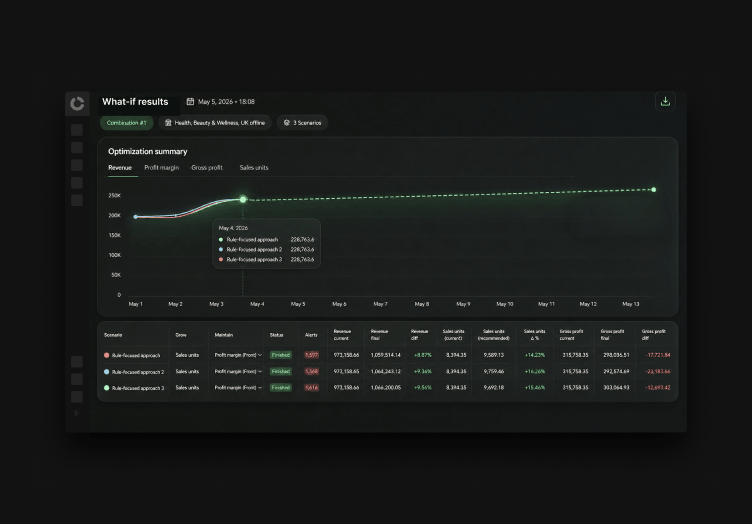This screenshot has width=752, height=524.
Task: Click the forecast end point at May 13
Action: coord(653,190)
